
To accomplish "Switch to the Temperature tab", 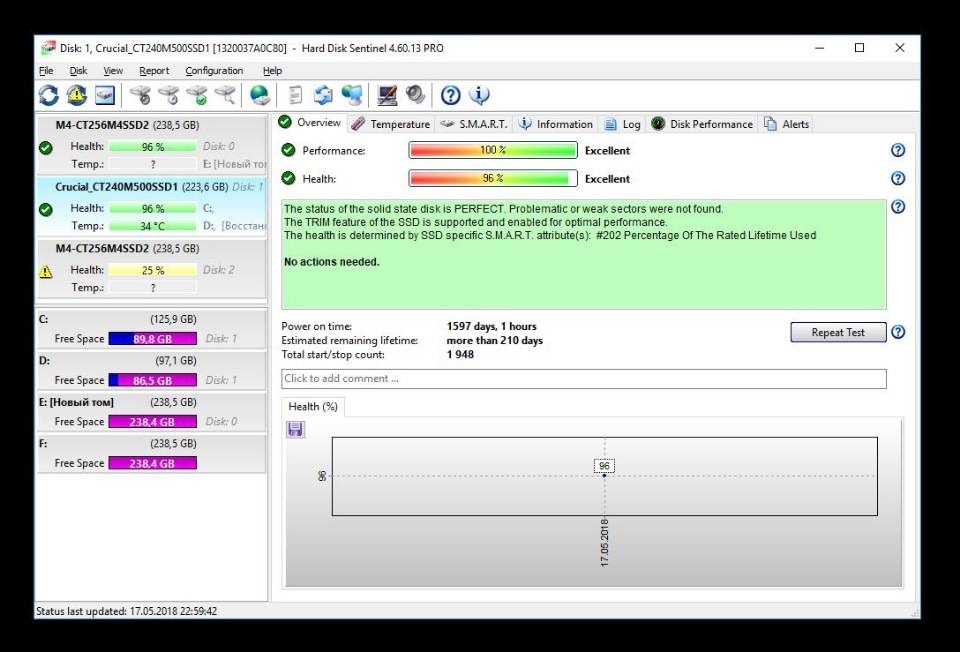I will pos(391,124).
